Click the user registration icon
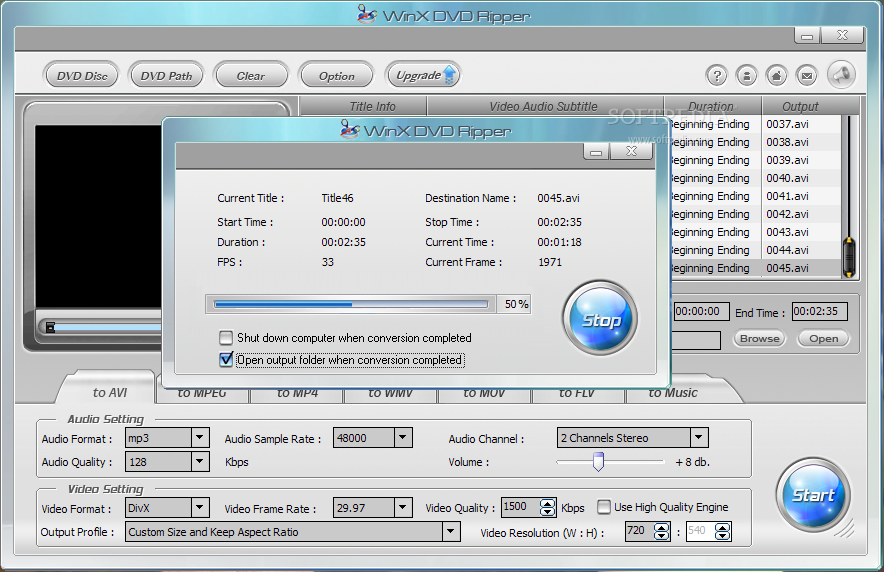This screenshot has width=884, height=572. (746, 76)
